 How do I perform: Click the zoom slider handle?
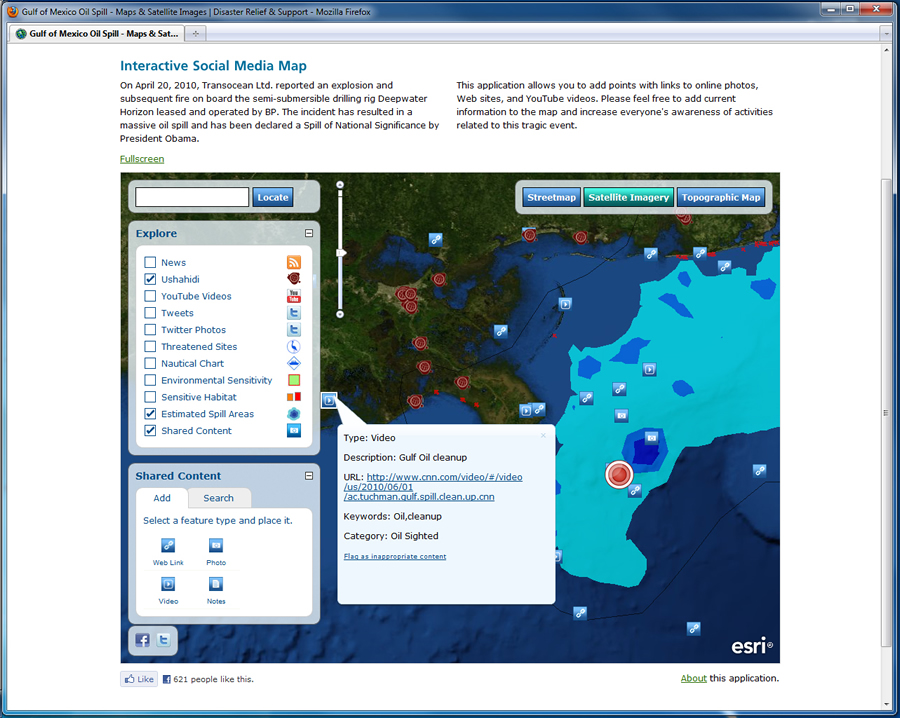pos(341,253)
